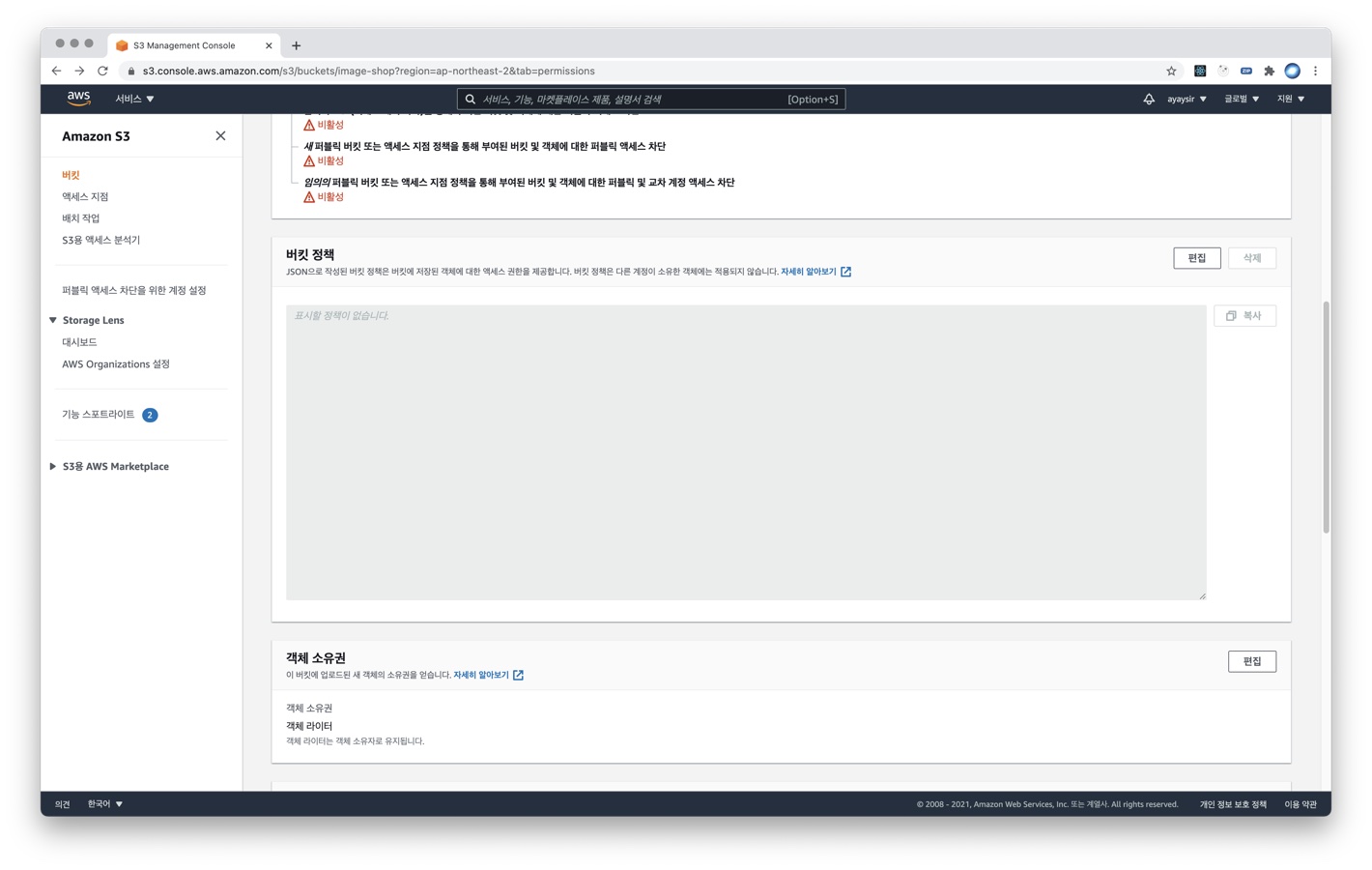Select 액세스 지점 in the sidebar
Image resolution: width=1372 pixels, height=870 pixels.
tap(85, 196)
